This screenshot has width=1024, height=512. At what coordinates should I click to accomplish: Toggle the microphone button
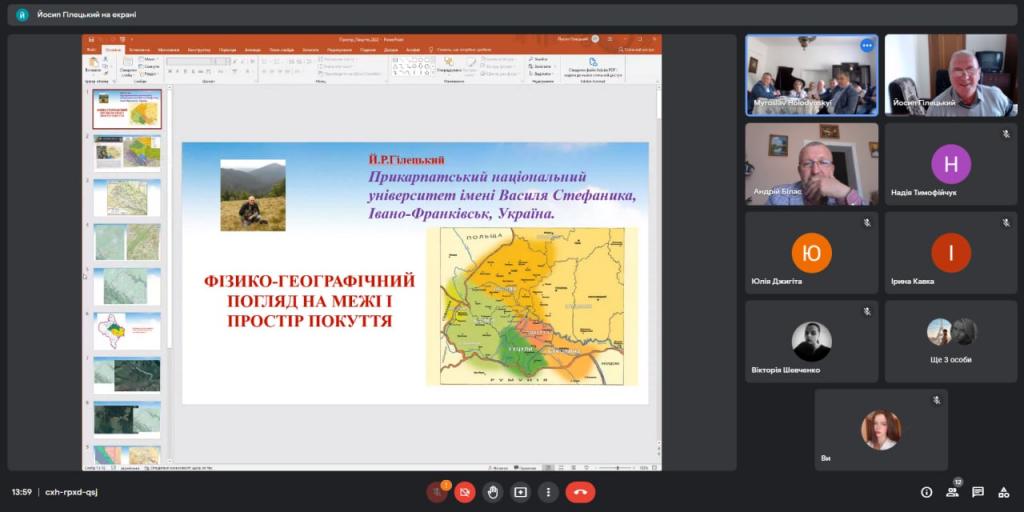[x=437, y=492]
